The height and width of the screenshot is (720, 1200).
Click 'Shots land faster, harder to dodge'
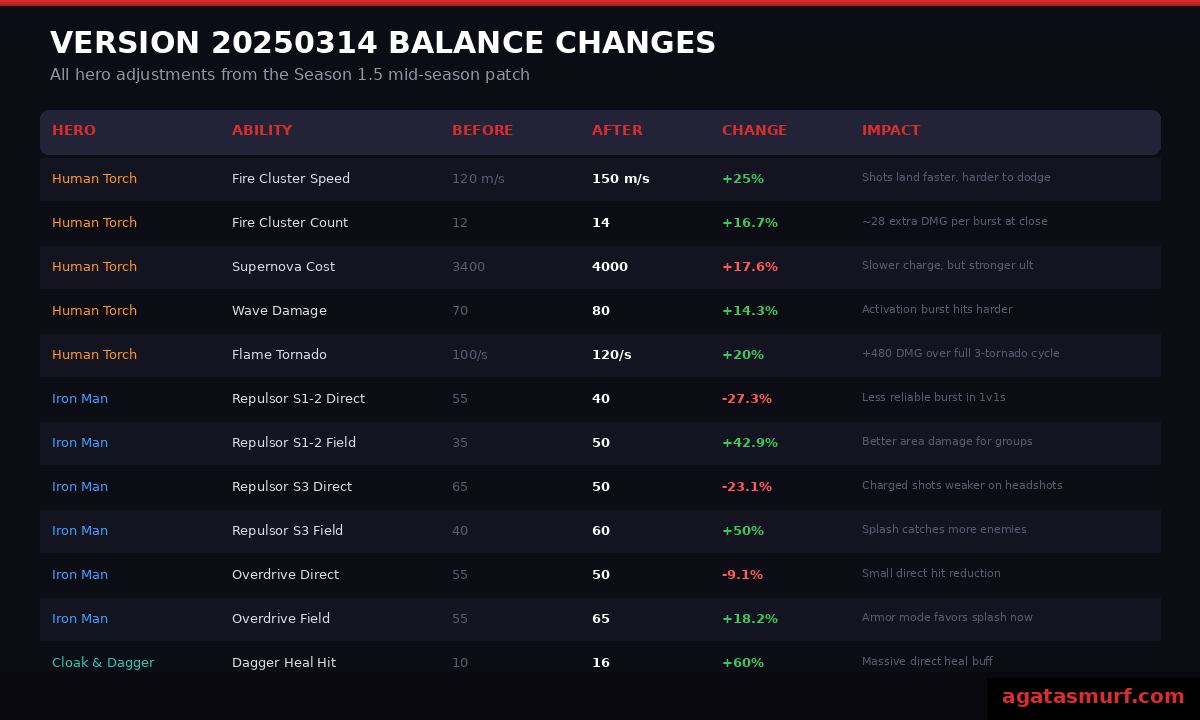tap(956, 178)
